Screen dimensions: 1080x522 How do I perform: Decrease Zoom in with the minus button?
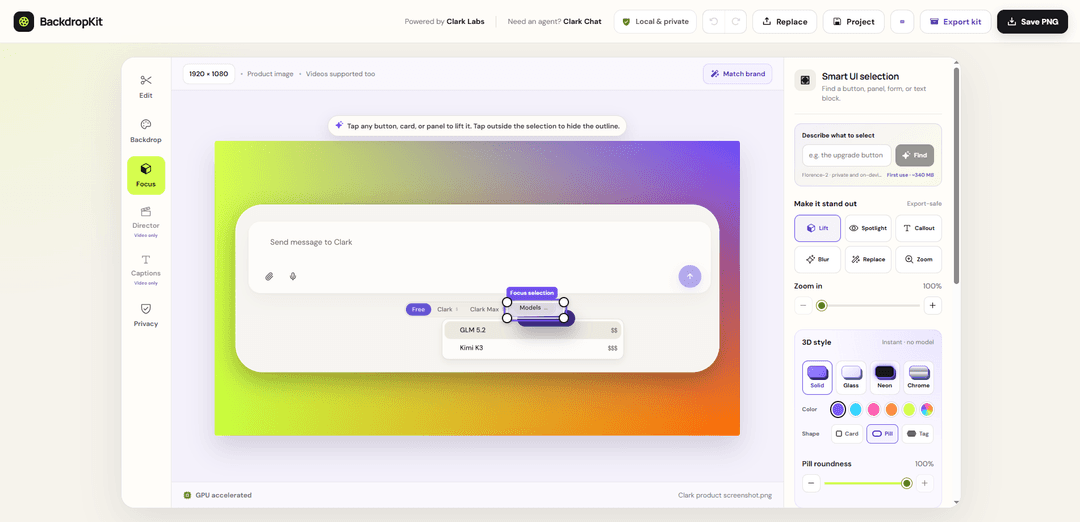coord(803,305)
